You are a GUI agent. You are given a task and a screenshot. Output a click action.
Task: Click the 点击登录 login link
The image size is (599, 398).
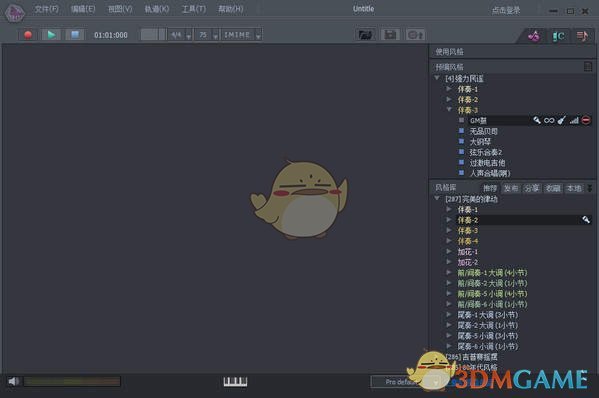coord(506,10)
